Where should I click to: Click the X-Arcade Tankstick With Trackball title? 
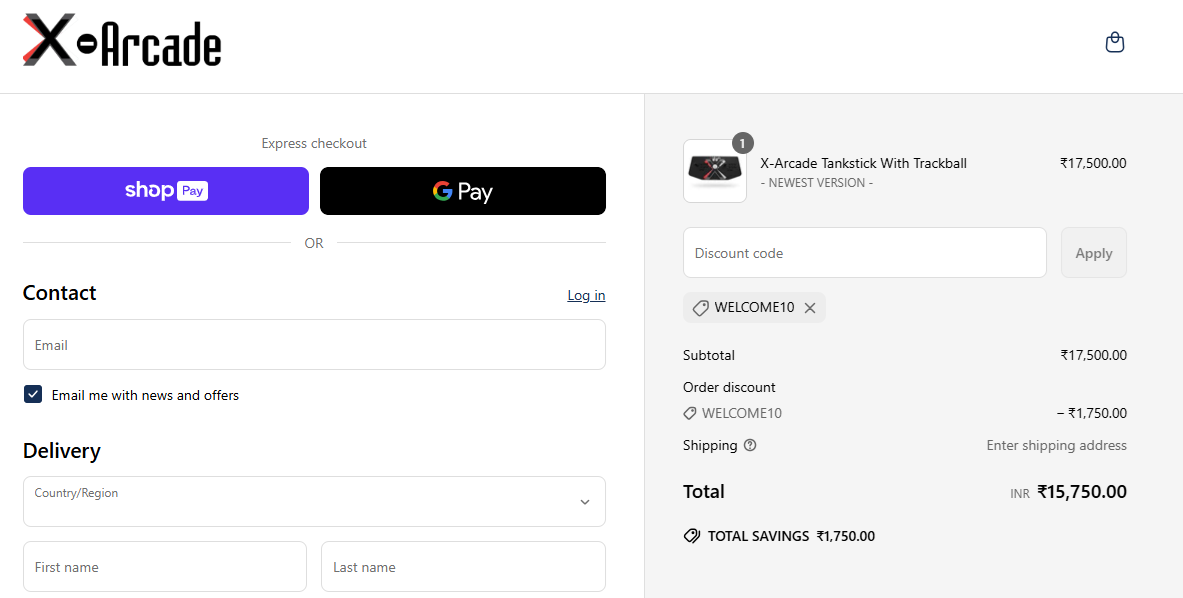[x=863, y=163]
